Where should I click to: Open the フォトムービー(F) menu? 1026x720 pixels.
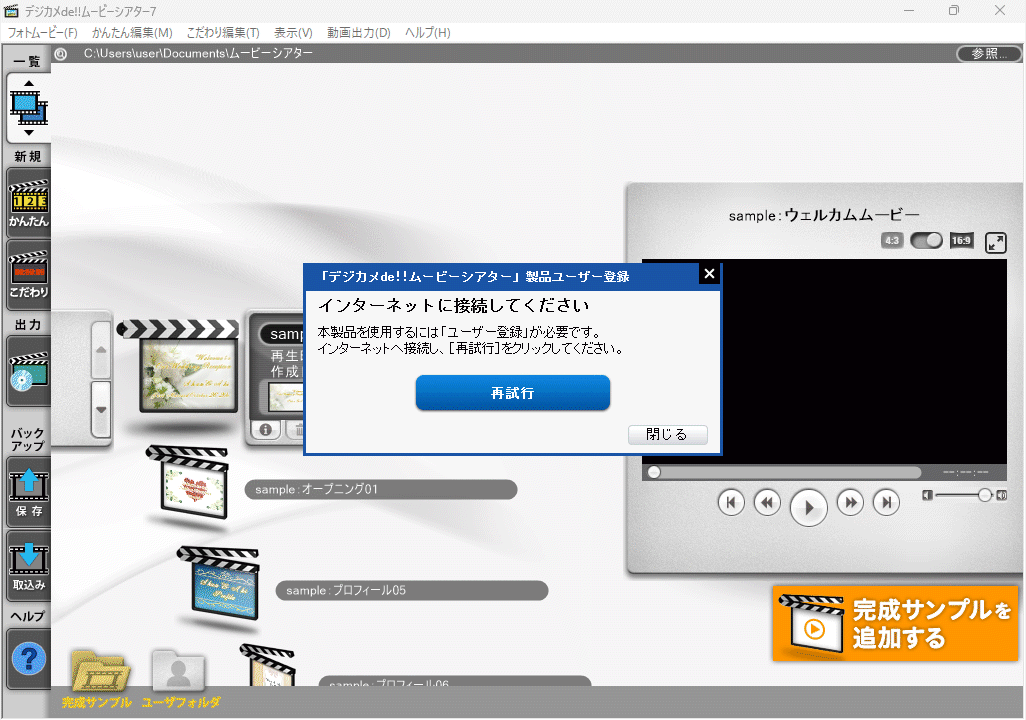(43, 33)
